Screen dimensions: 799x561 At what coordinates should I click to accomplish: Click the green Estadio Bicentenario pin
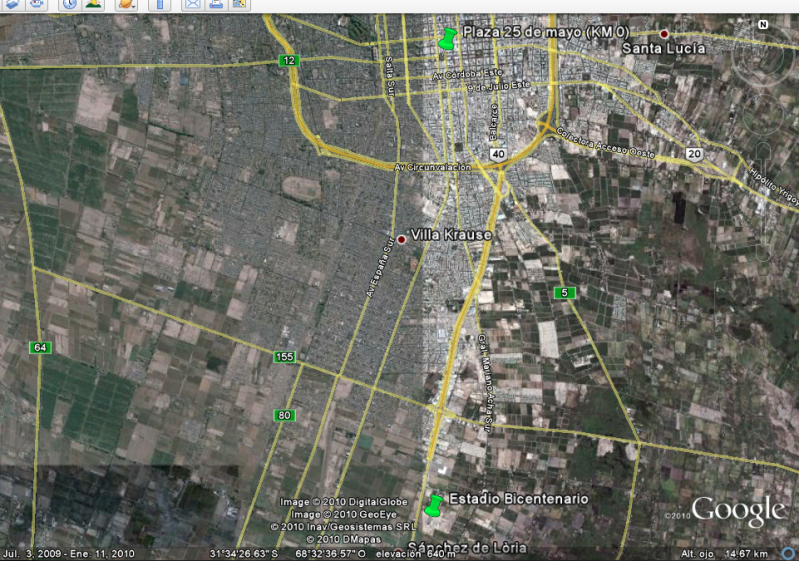[434, 506]
